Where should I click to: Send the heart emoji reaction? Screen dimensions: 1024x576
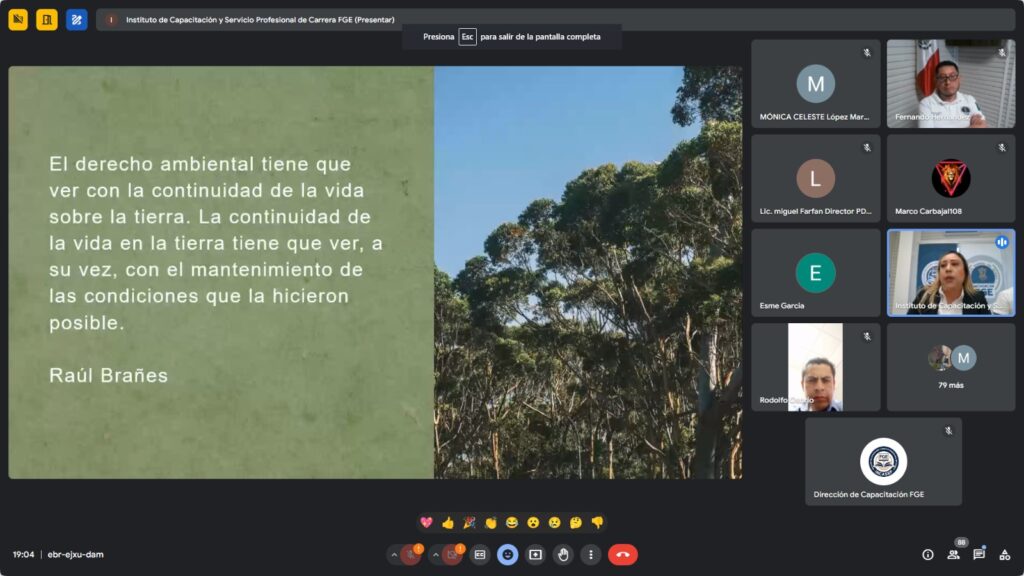pyautogui.click(x=427, y=522)
